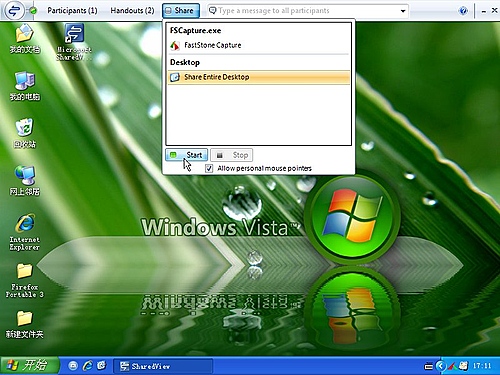Open the Windows Start menu button

[30, 365]
